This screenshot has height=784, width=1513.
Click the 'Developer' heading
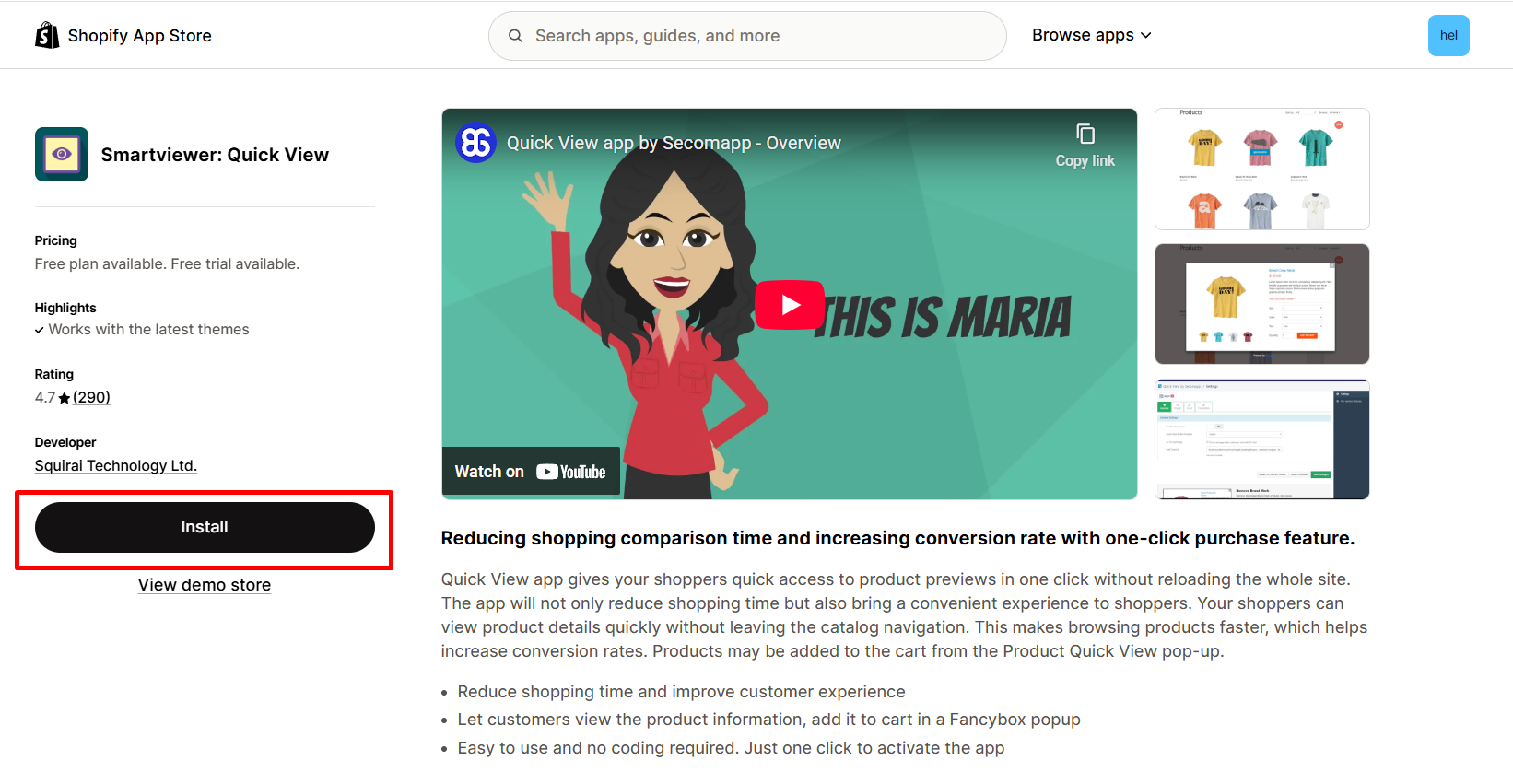tap(65, 442)
